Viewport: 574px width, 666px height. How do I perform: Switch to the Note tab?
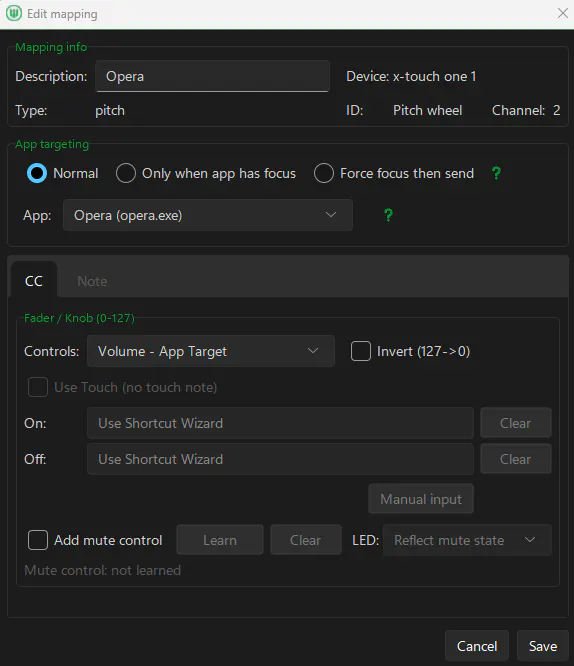92,281
